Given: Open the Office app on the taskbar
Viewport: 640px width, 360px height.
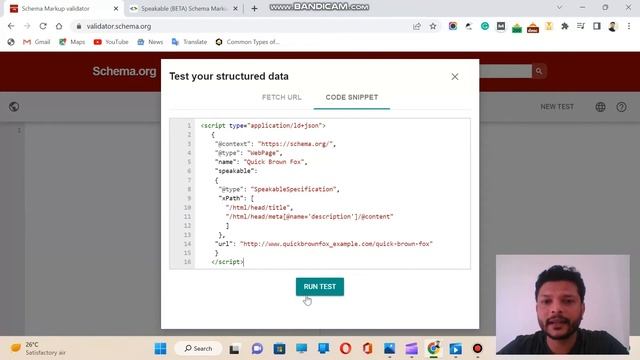Looking at the screenshot, I should point(367,349).
